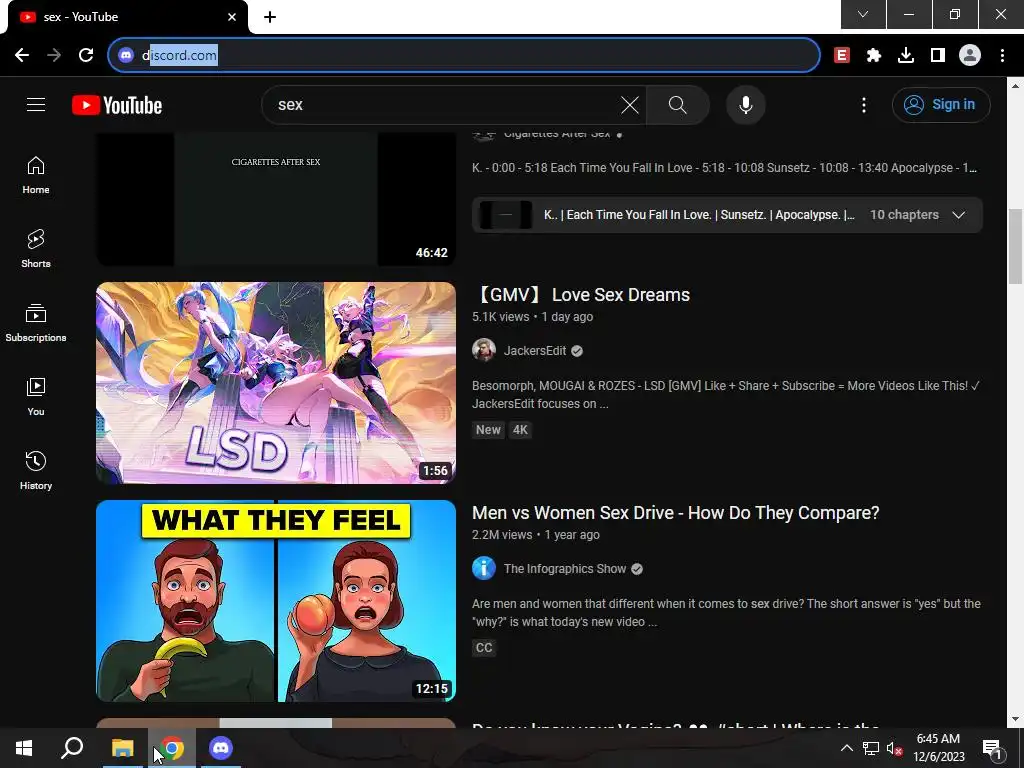
Task: Open 'Love Sex Dreams' video title
Action: pos(581,295)
